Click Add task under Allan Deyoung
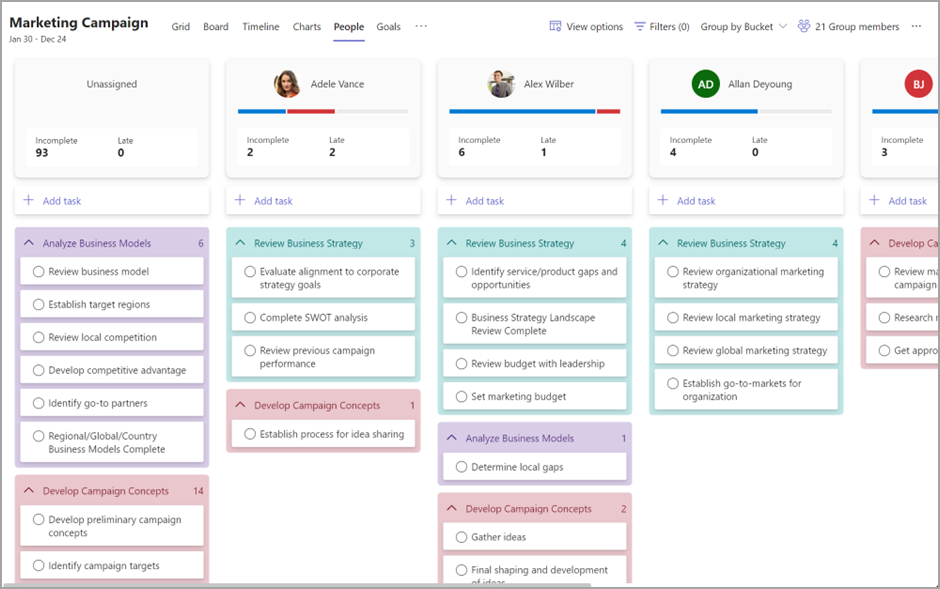 696,201
